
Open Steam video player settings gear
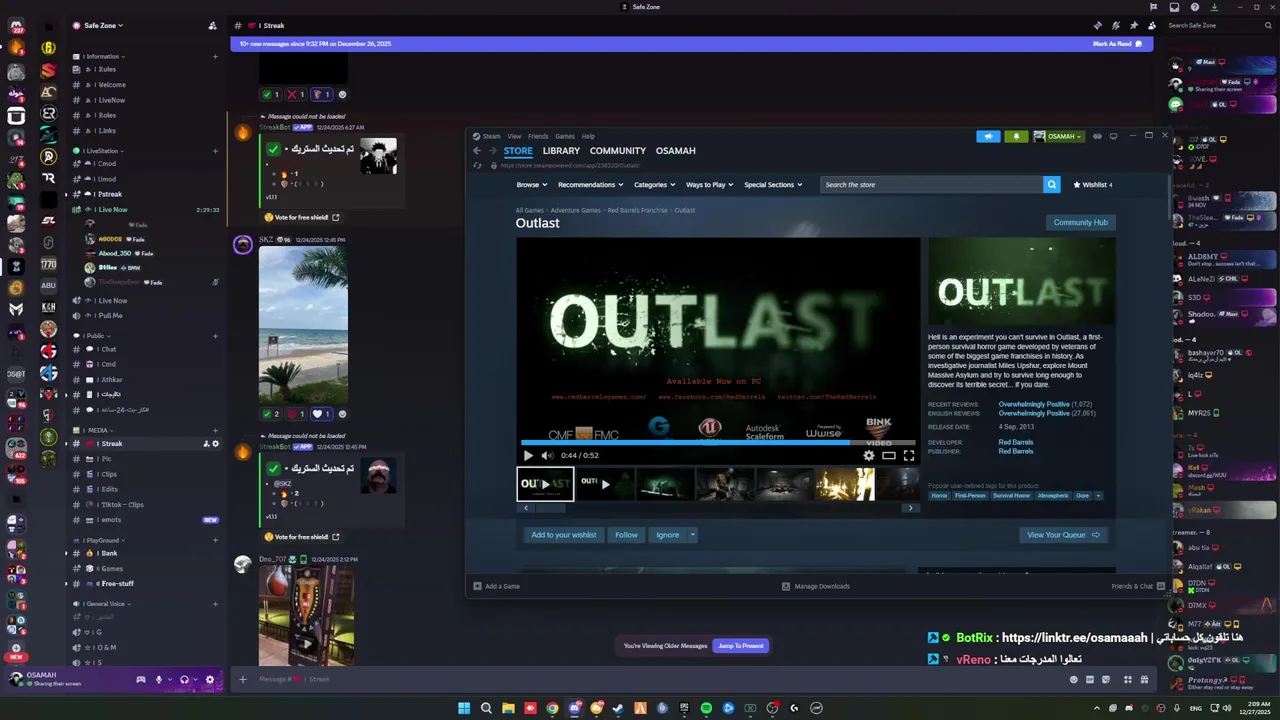pyautogui.click(x=868, y=455)
